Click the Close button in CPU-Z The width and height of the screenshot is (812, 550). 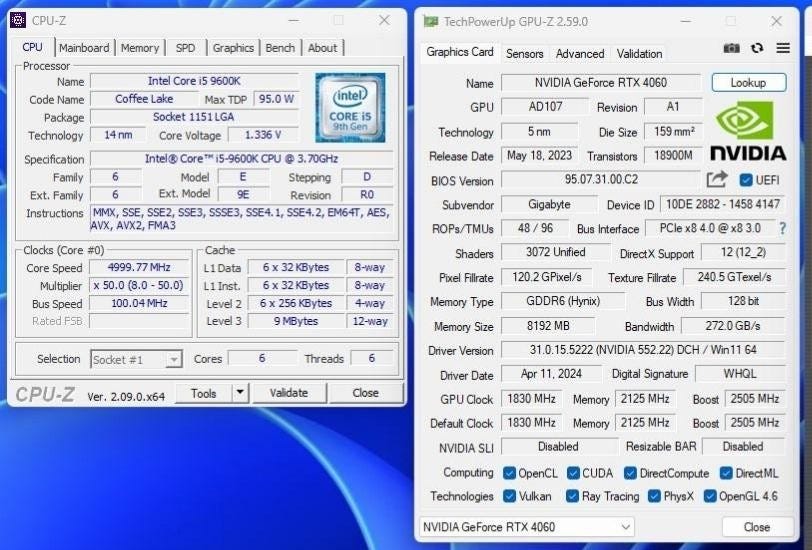[x=366, y=393]
